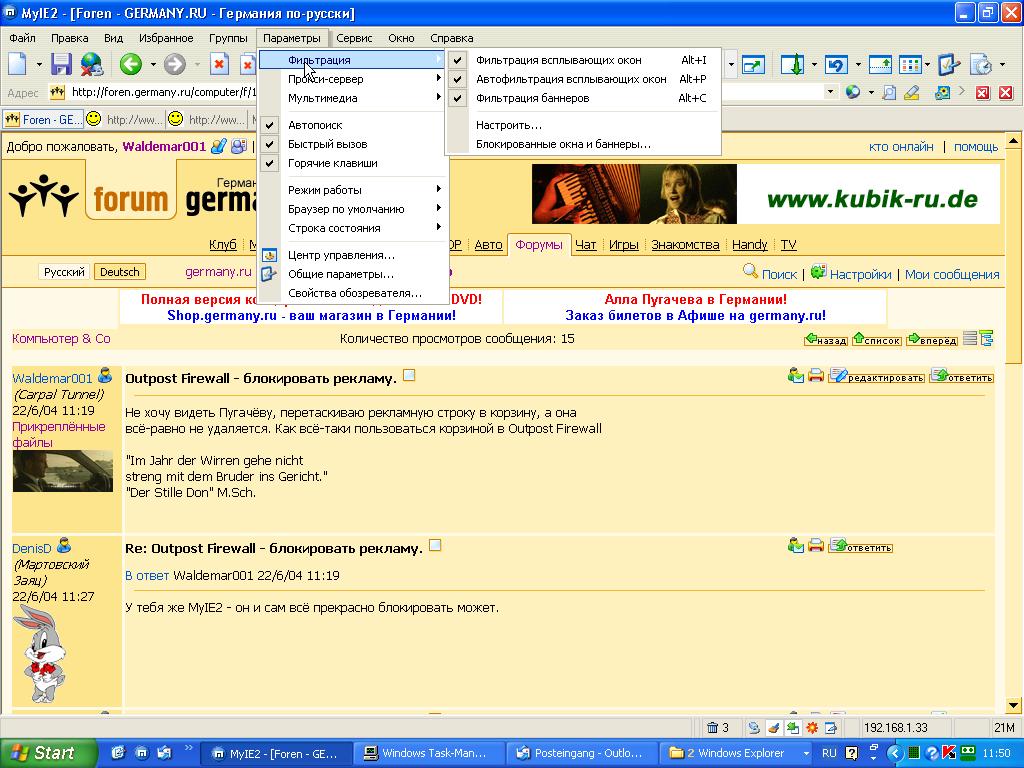The height and width of the screenshot is (768, 1024).
Task: Open Windows Task-Manager from taskbar
Action: [430, 753]
